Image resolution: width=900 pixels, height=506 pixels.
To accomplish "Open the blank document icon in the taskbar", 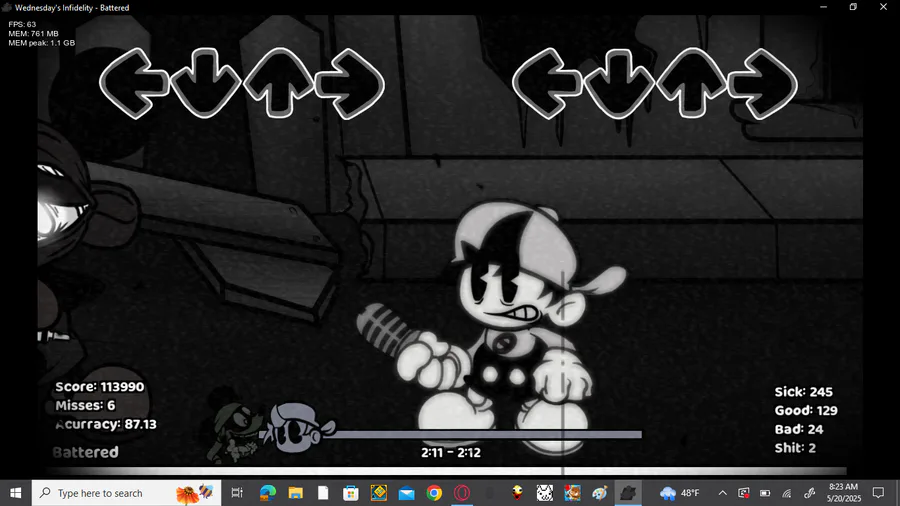I will [x=323, y=493].
